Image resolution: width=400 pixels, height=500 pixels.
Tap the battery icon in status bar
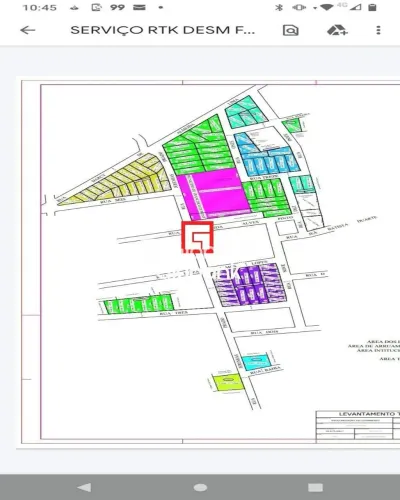[x=372, y=7]
